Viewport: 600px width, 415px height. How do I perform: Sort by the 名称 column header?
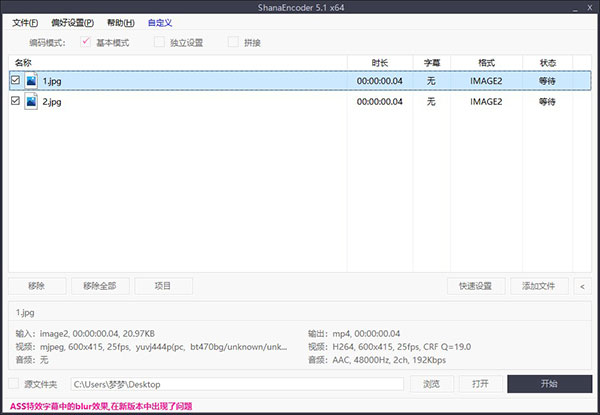[178, 63]
